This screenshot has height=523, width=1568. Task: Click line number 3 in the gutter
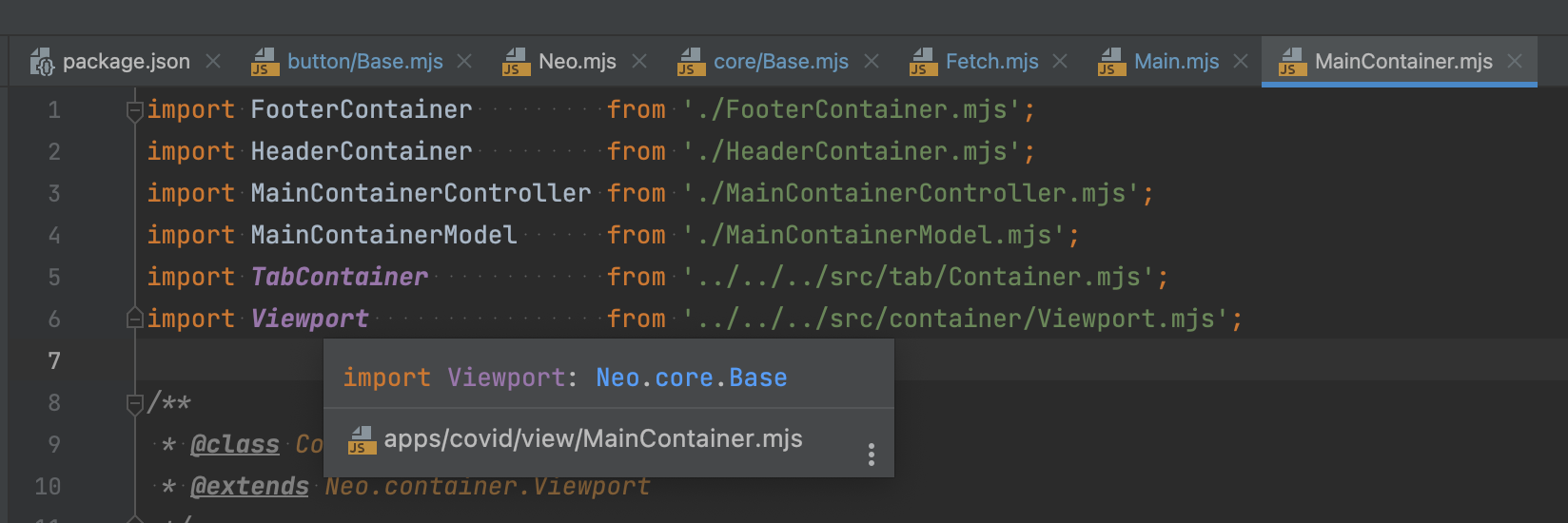pyautogui.click(x=54, y=194)
